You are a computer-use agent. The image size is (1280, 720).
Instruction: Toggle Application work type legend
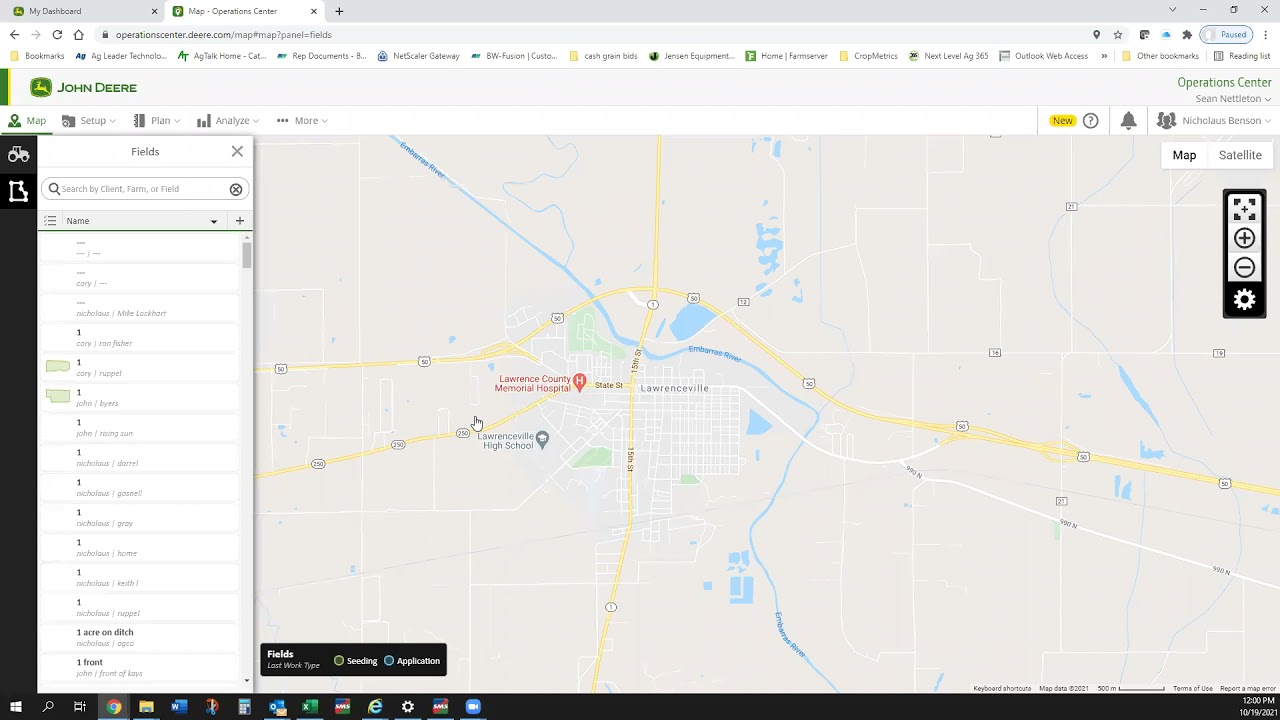point(412,661)
